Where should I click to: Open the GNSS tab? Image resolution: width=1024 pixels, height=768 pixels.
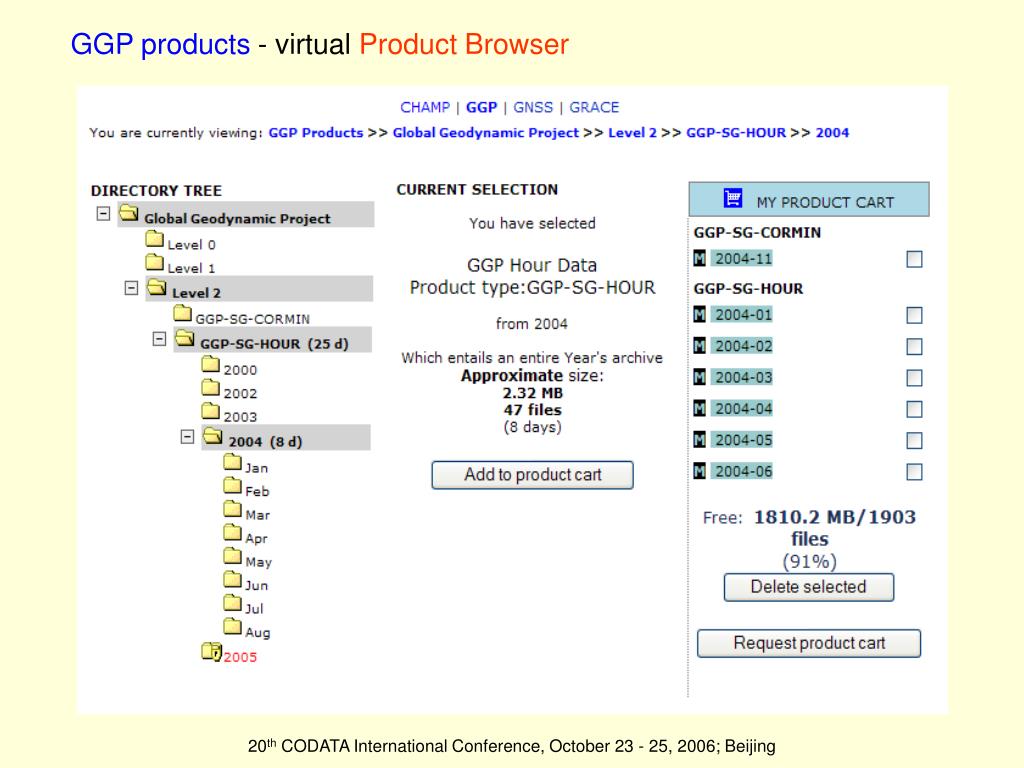click(533, 107)
